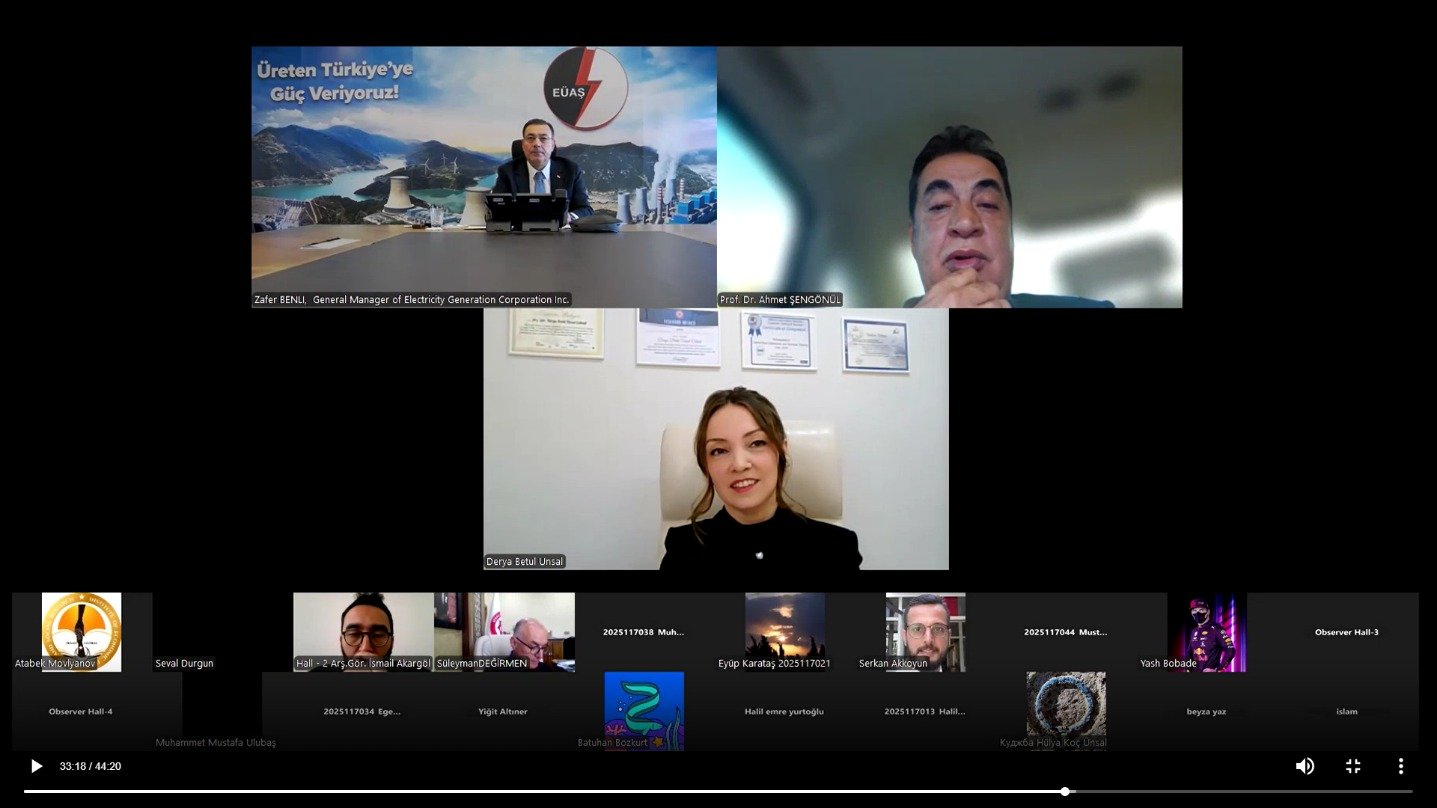The width and height of the screenshot is (1437, 808).
Task: Click Süleyman DEĞİRMEN participant thumbnail
Action: [504, 632]
